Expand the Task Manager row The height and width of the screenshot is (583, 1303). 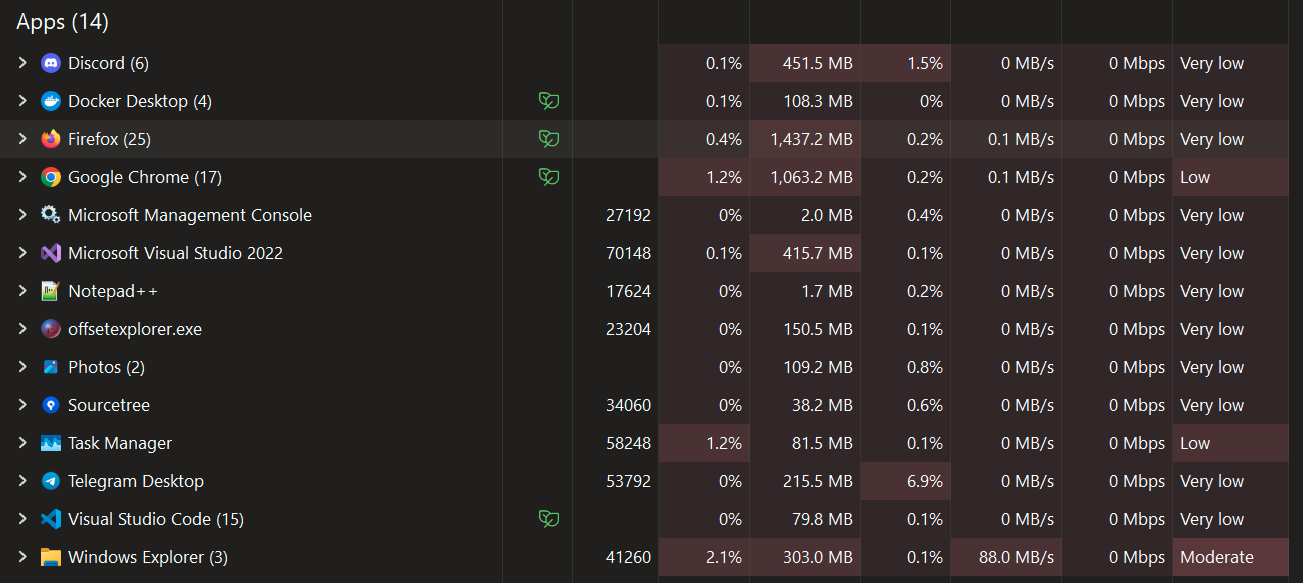[x=22, y=443]
